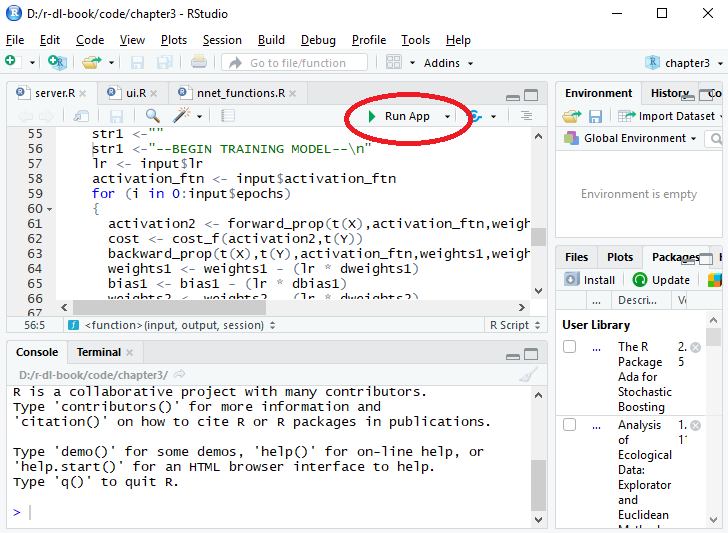
Task: Click in the Go to file/function field
Action: (296, 63)
